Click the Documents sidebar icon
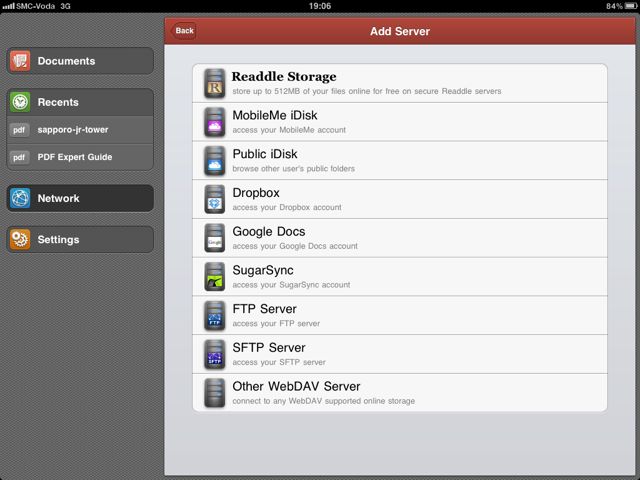The width and height of the screenshot is (640, 480). [x=20, y=61]
